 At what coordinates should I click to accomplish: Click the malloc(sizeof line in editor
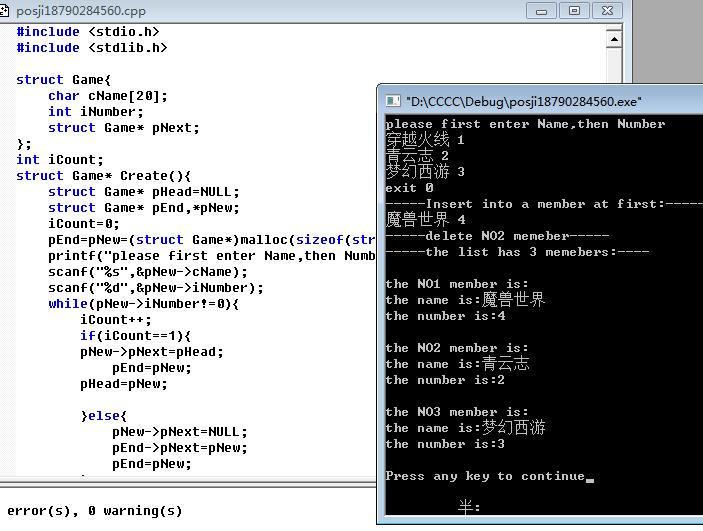click(212, 240)
